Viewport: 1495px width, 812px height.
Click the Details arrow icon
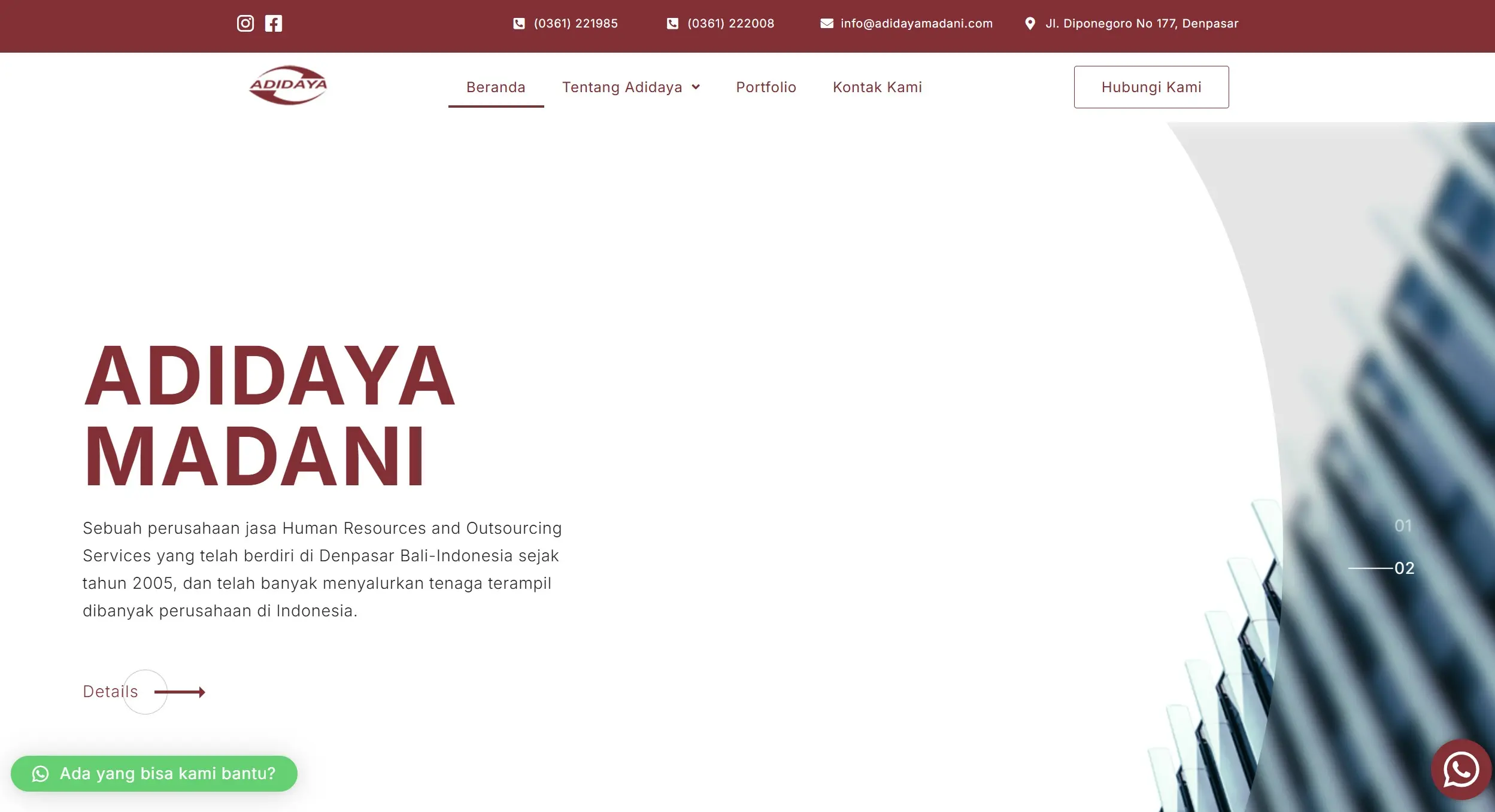pos(180,692)
